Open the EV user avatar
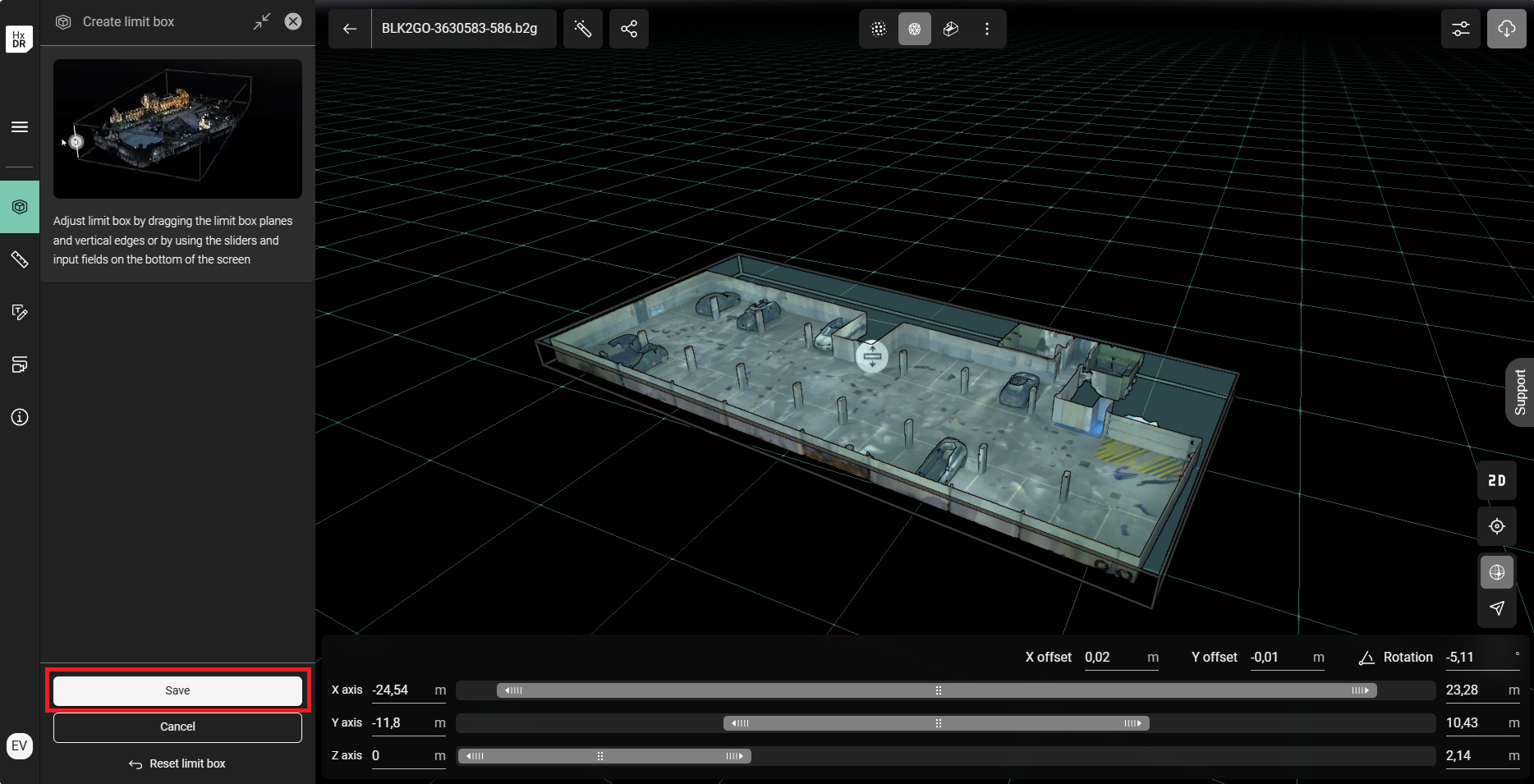 pos(20,746)
